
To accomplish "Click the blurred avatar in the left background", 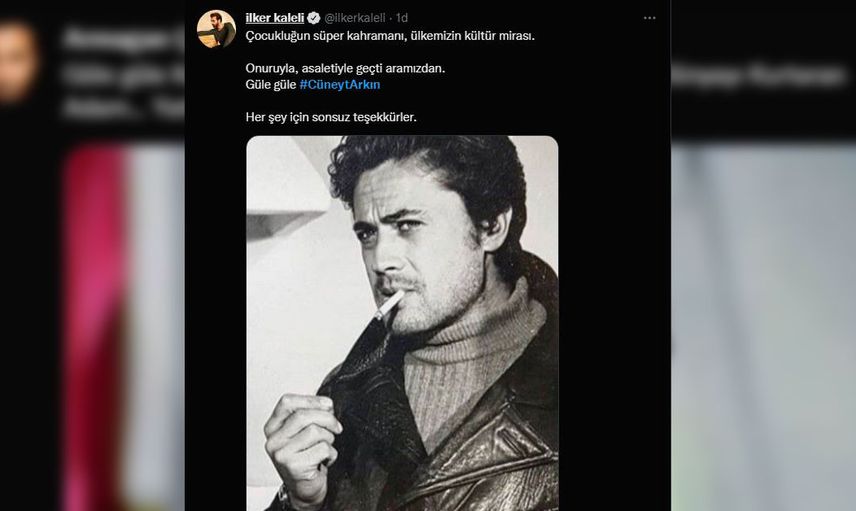I will [19, 61].
